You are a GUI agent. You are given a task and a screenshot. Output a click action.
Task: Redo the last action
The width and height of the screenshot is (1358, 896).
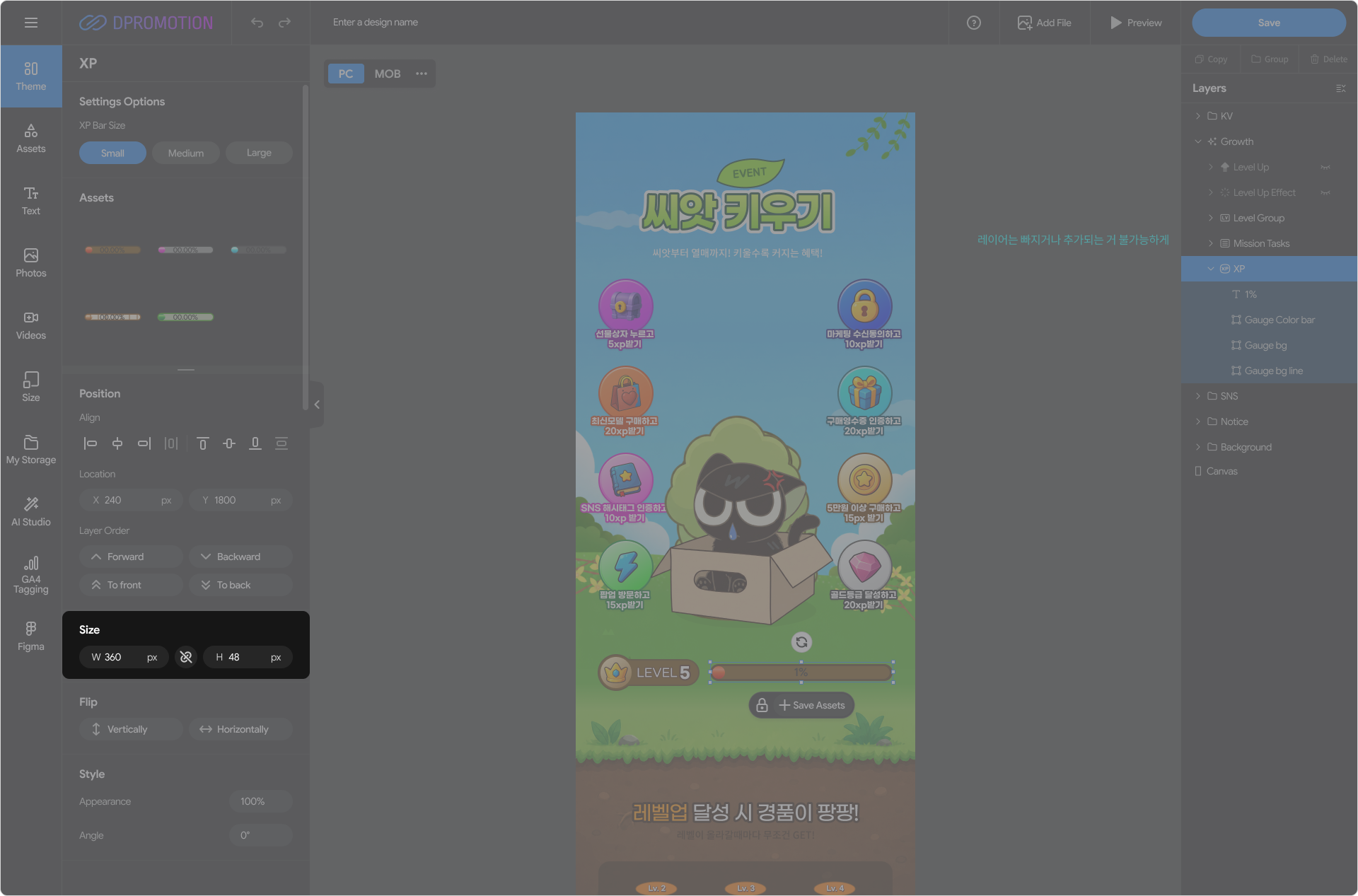[x=284, y=23]
